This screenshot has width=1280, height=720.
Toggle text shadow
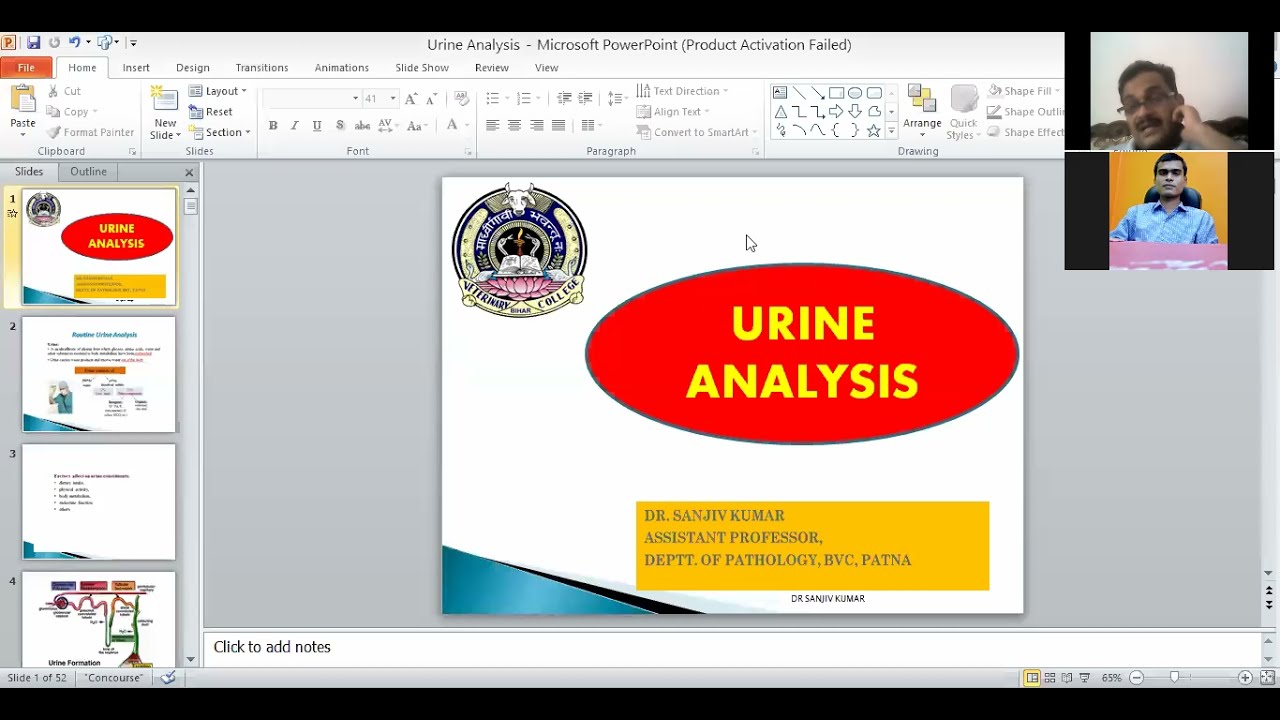(x=340, y=125)
